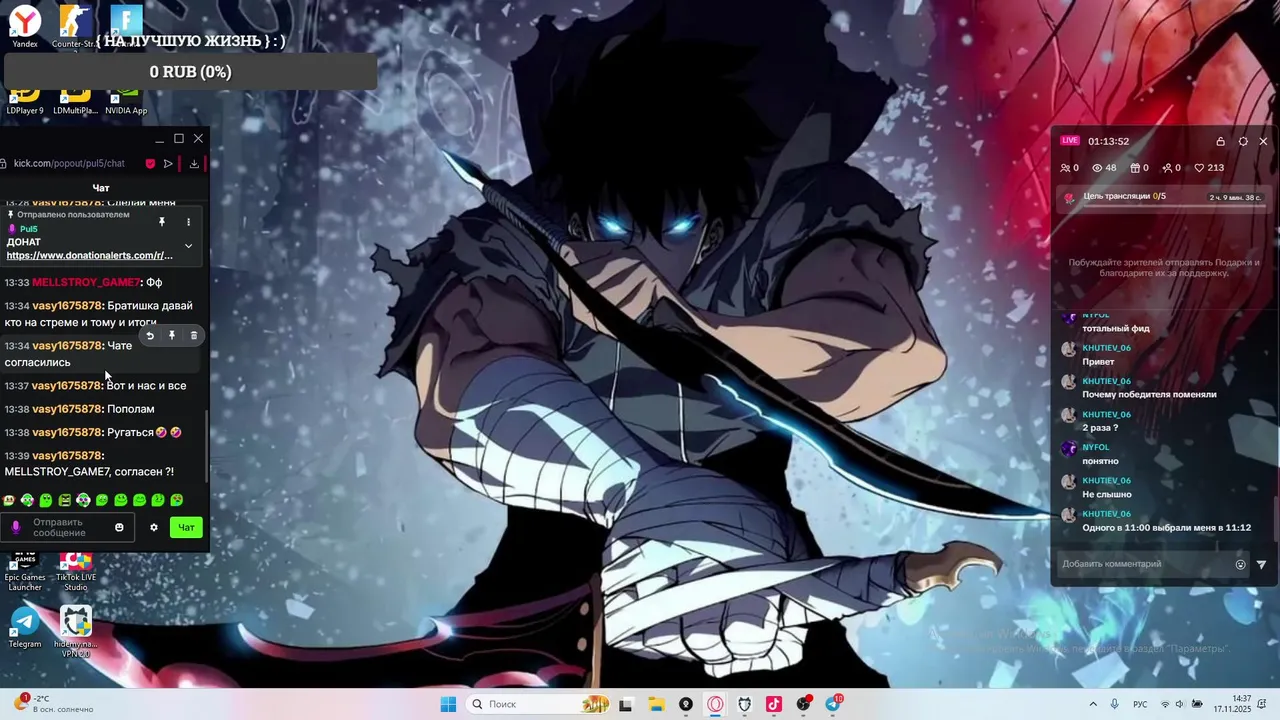Collapse pinned message with chevron
The width and height of the screenshot is (1280, 720).
(x=188, y=246)
